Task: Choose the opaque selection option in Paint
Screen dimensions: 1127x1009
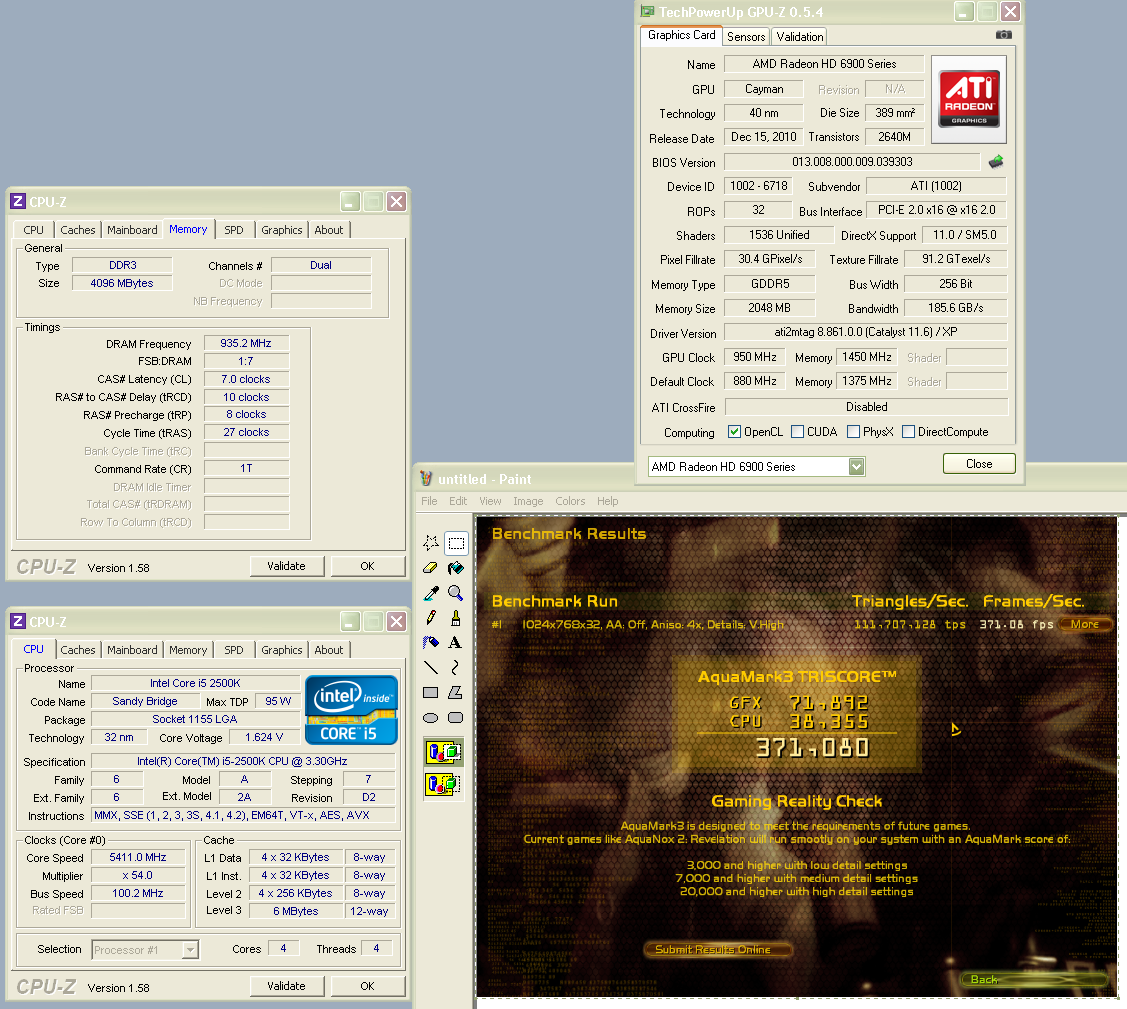Action: click(x=443, y=752)
